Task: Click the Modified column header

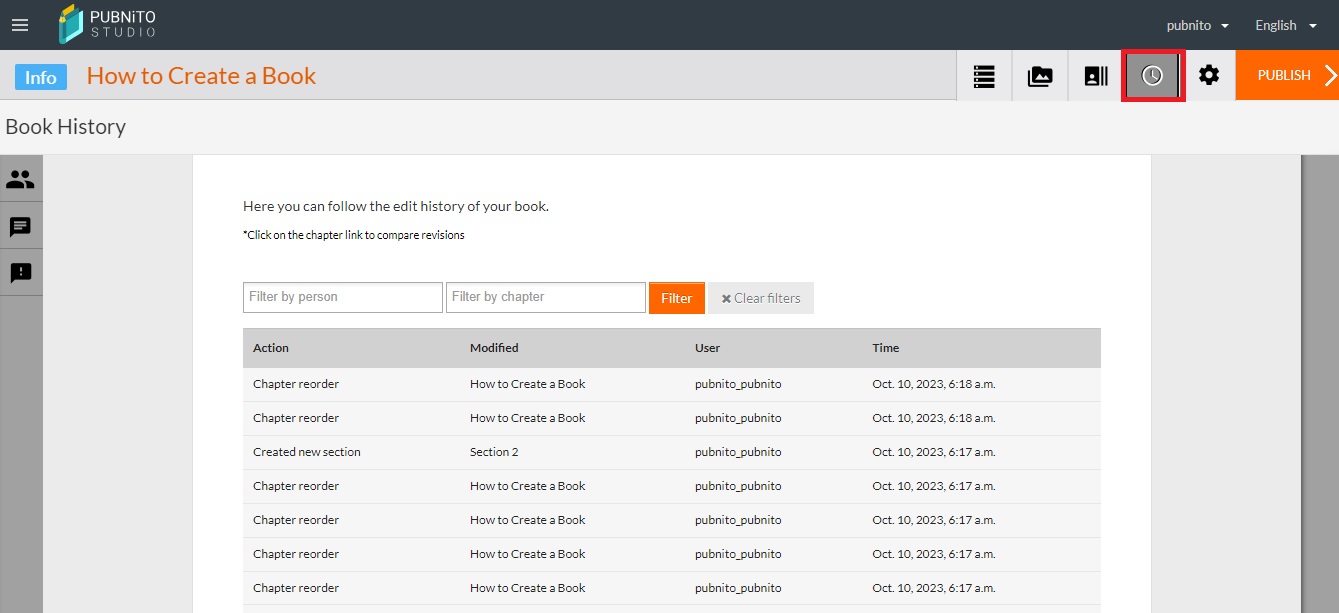Action: (x=494, y=348)
